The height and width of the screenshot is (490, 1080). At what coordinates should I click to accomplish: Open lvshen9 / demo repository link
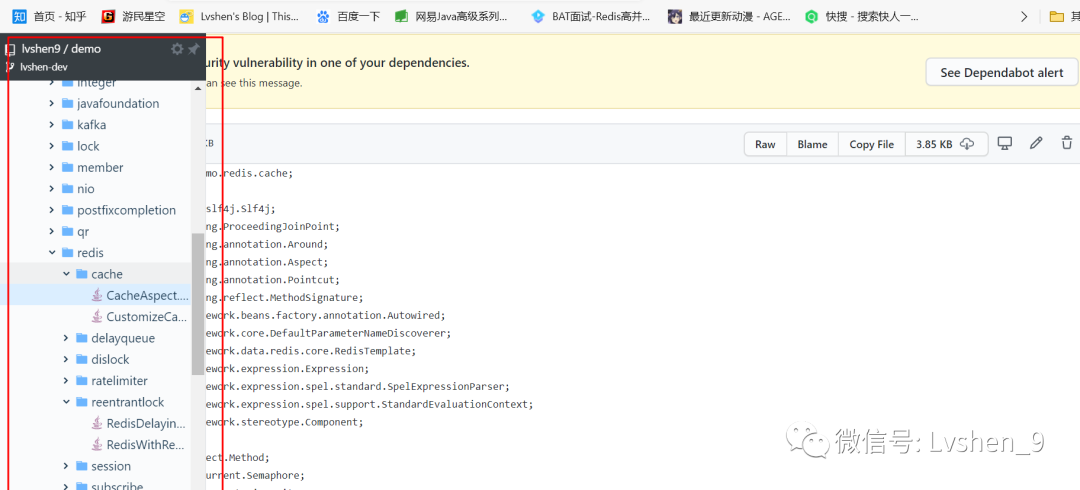(61, 49)
